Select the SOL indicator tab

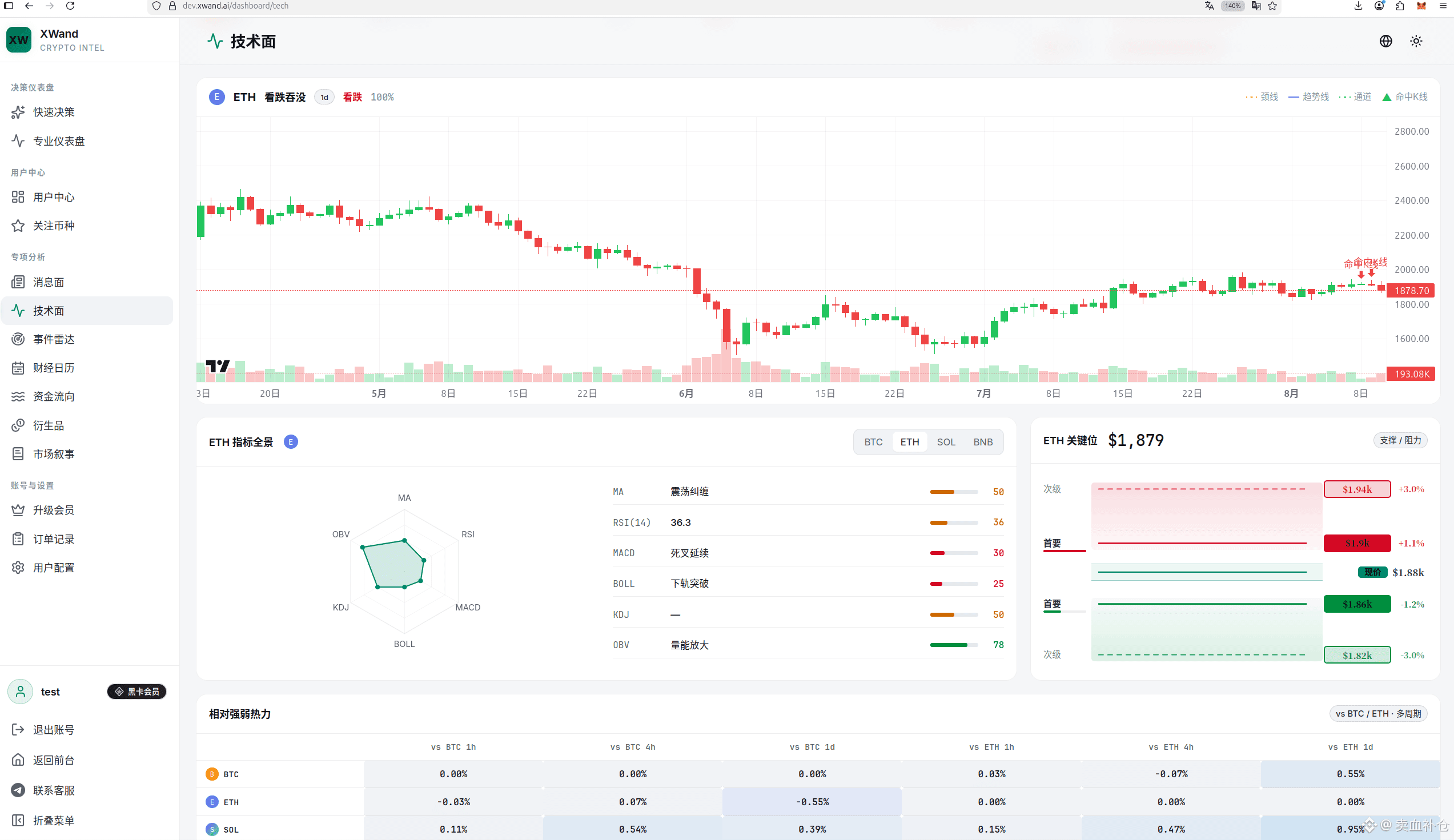(946, 442)
